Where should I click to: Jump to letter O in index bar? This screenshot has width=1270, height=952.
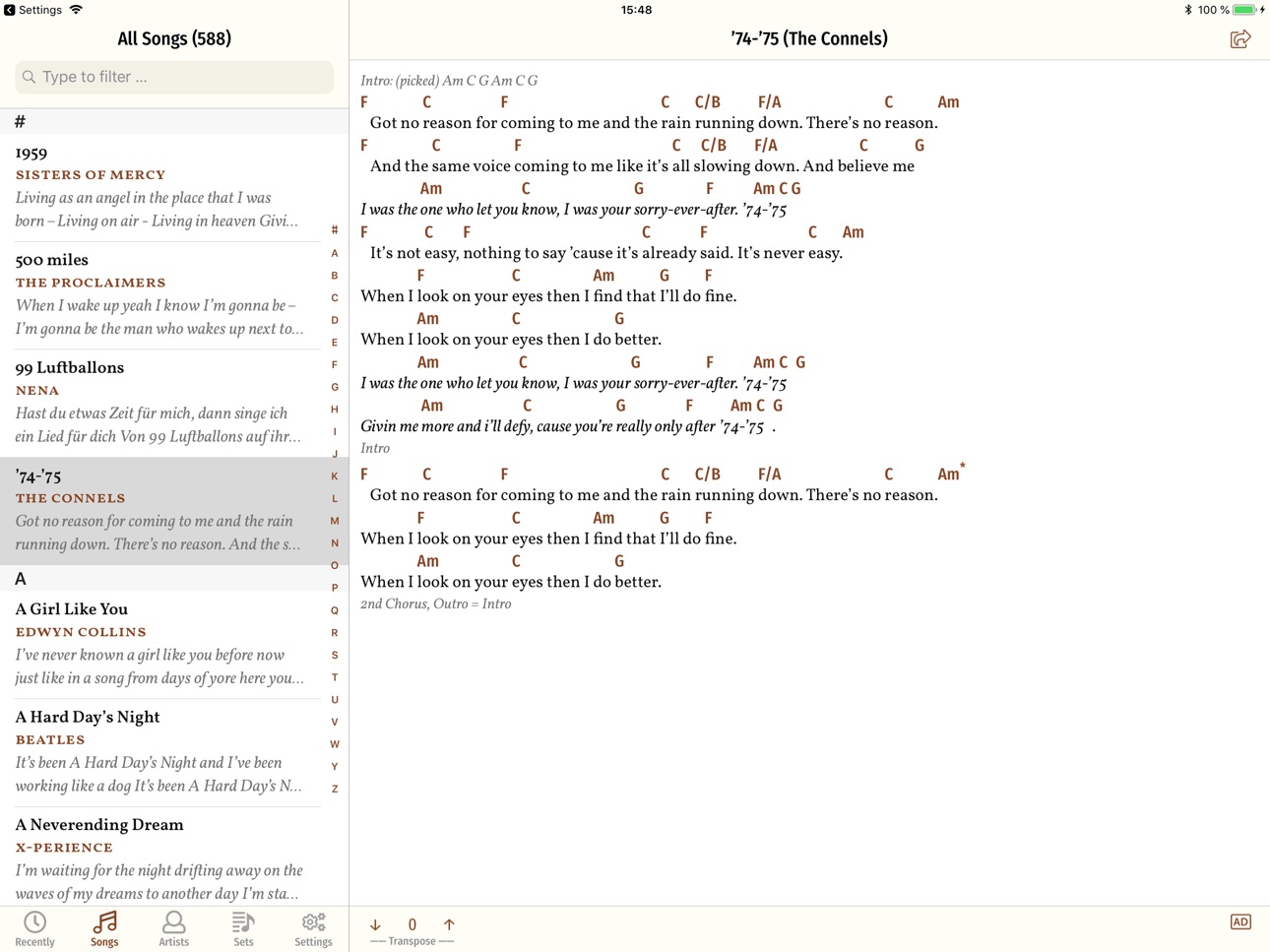click(335, 565)
